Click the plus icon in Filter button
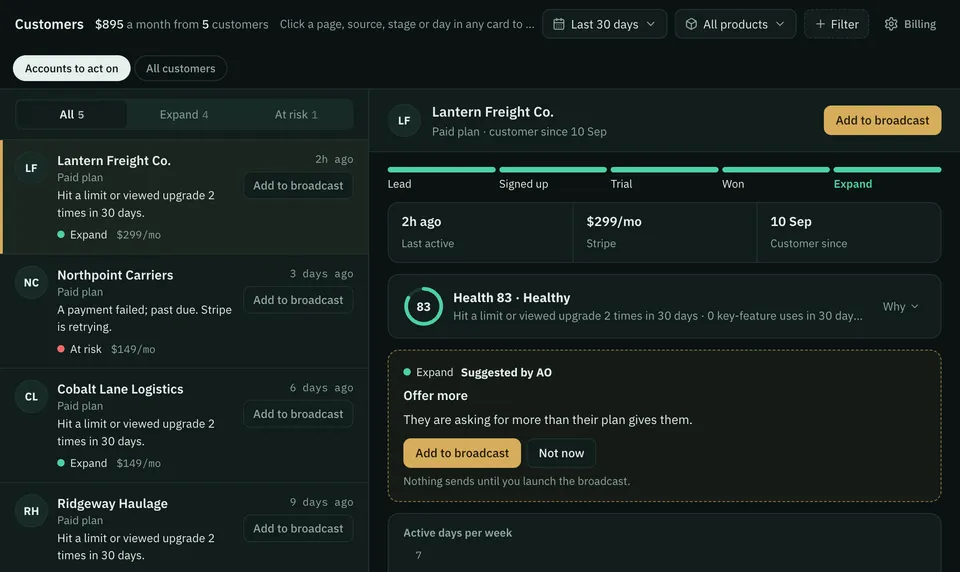 click(820, 24)
